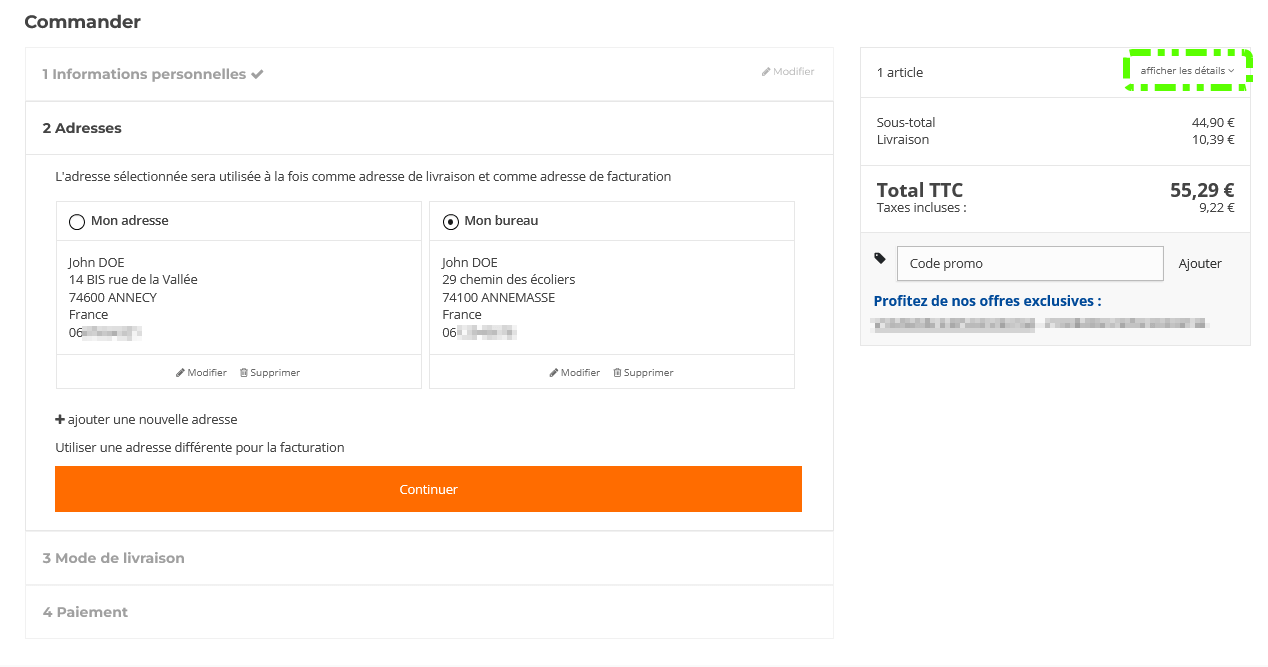Click pencil icon under Mon adresse card
Viewport: 1268px width, 667px height.
tap(181, 373)
